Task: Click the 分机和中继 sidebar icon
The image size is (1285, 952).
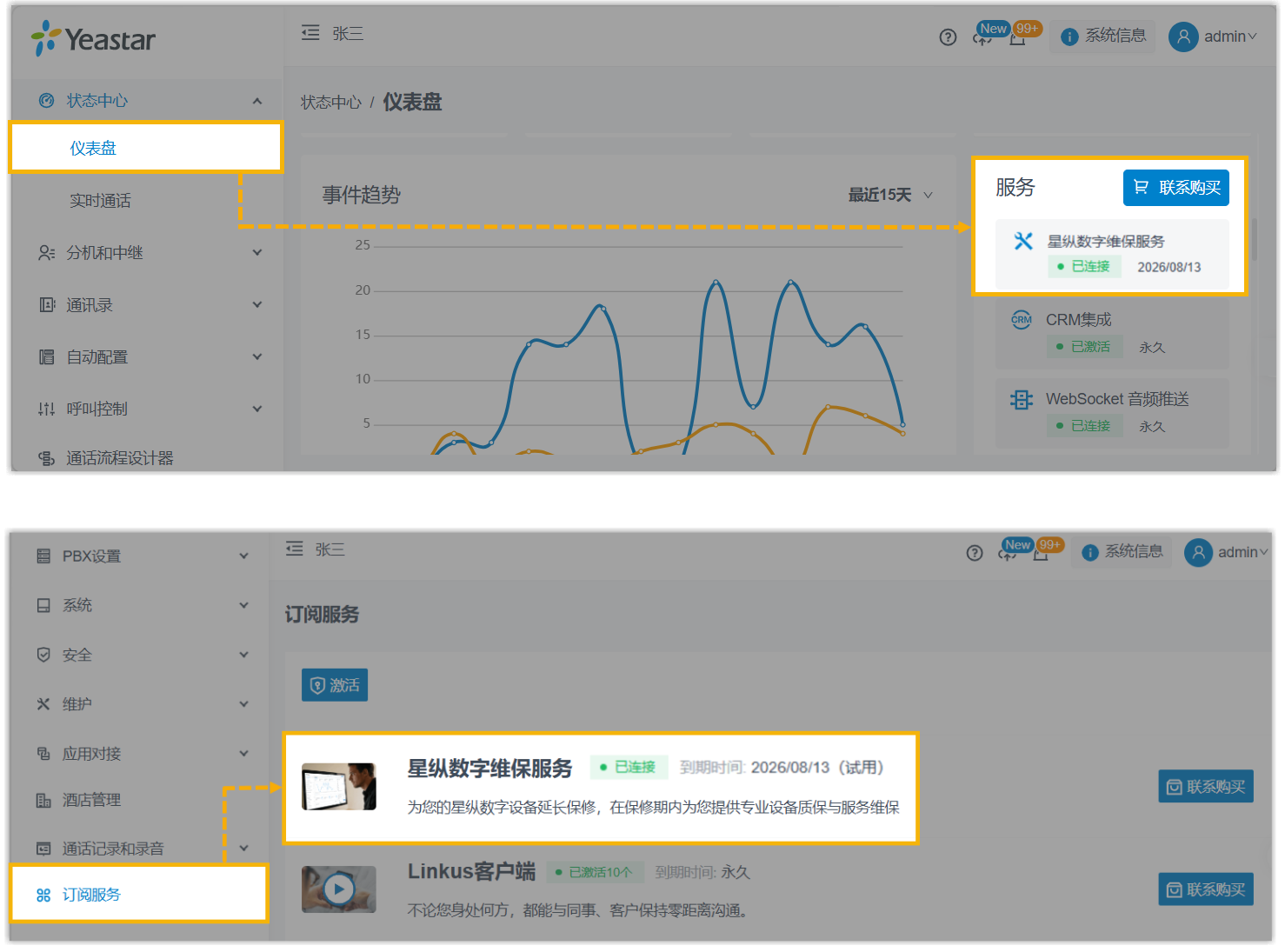Action: 47,253
